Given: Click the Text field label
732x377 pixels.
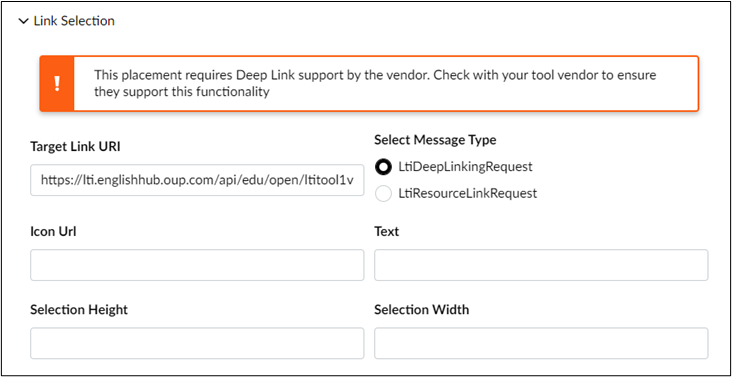Looking at the screenshot, I should coord(387,231).
